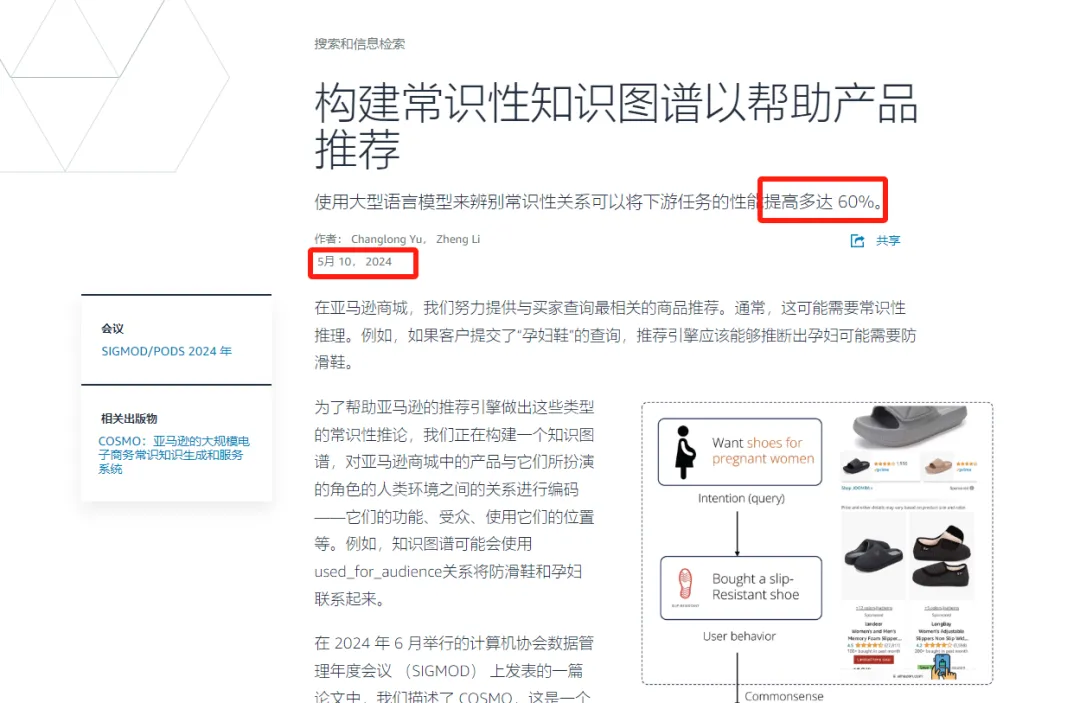The image size is (1080, 703).
Task: Click the 'Bought a slip-Resistant shoe' box
Action: 741,588
